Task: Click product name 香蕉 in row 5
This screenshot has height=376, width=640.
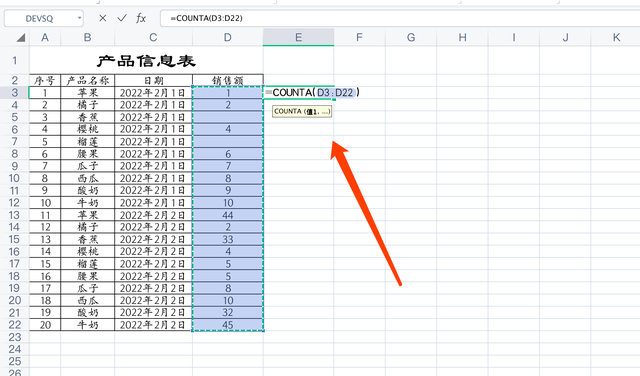Action: (87, 117)
